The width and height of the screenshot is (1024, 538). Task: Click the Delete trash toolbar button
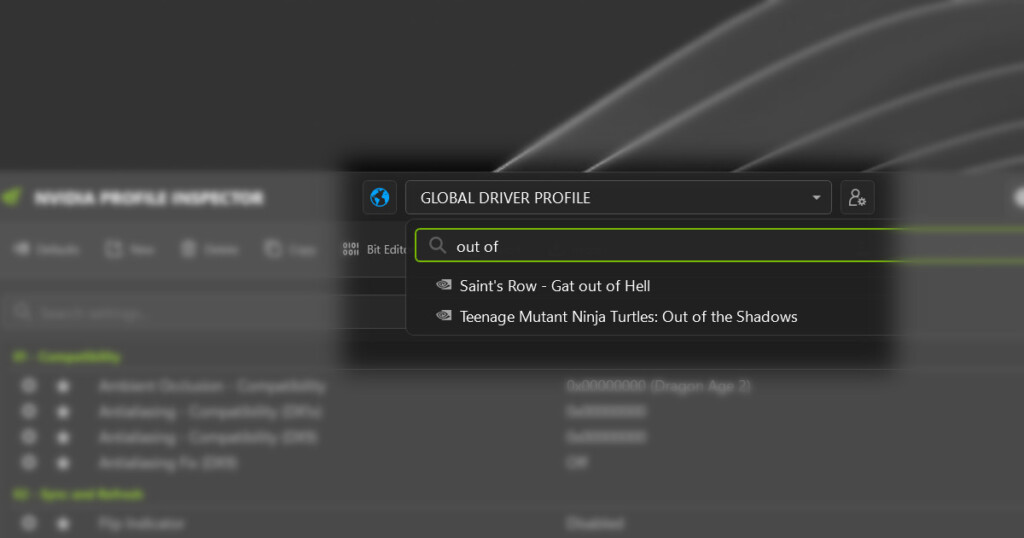point(210,249)
